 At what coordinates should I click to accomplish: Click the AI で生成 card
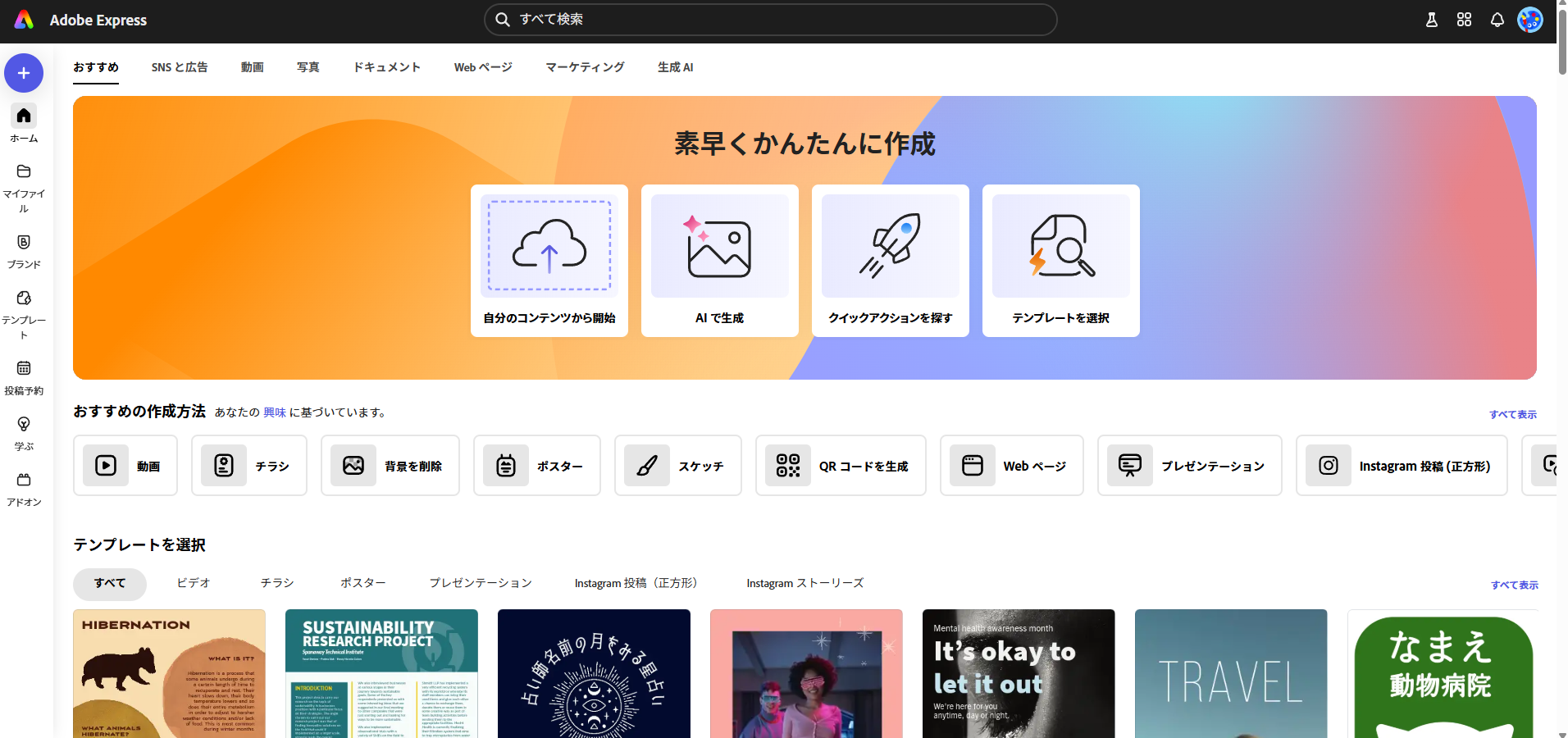(719, 260)
